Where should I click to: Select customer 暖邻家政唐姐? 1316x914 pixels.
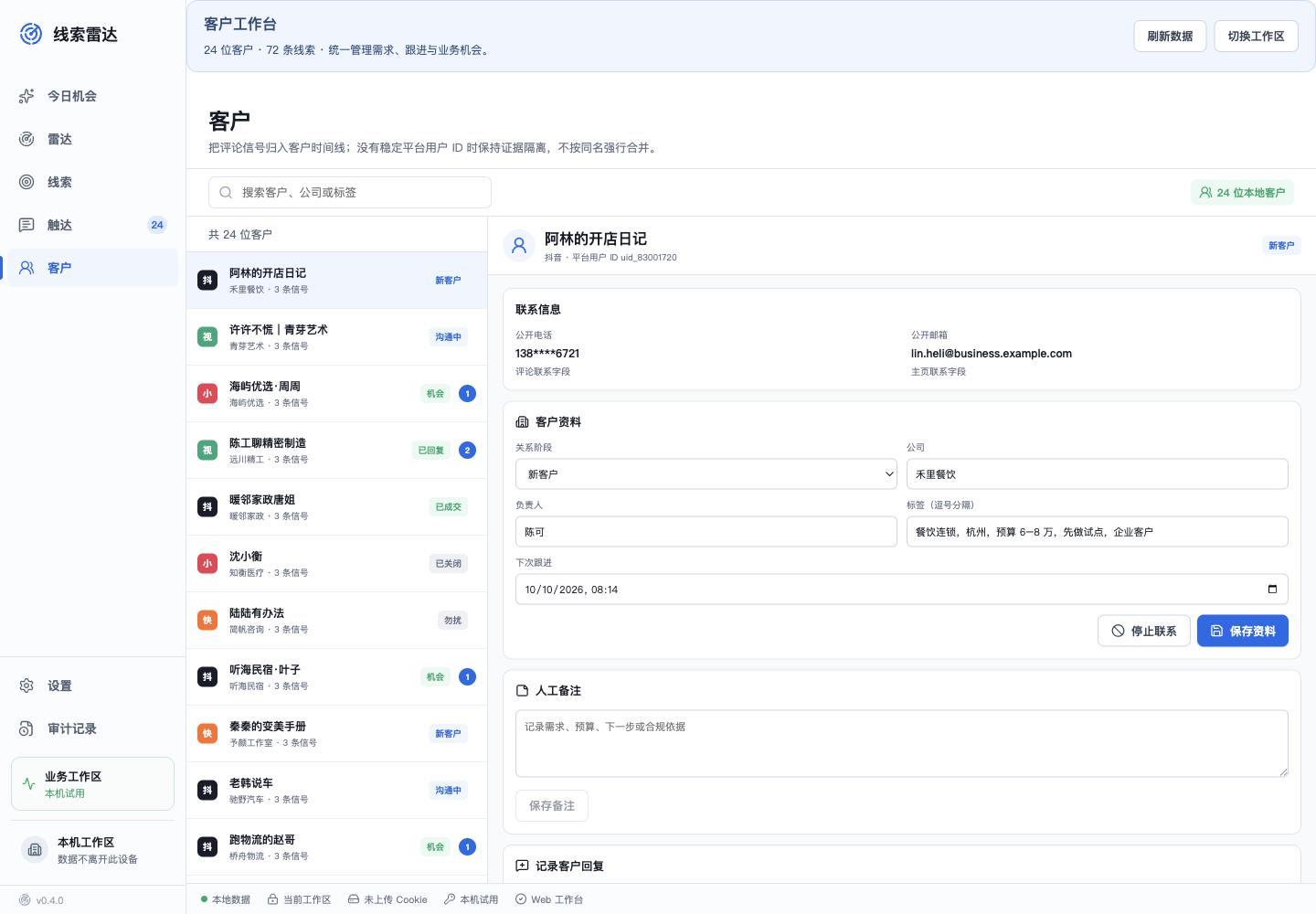coord(336,507)
